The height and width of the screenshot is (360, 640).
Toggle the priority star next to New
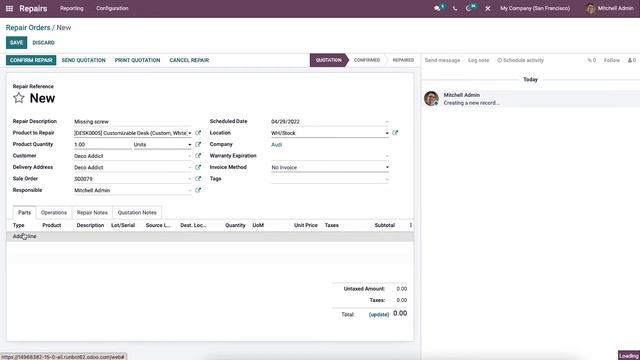[x=19, y=98]
